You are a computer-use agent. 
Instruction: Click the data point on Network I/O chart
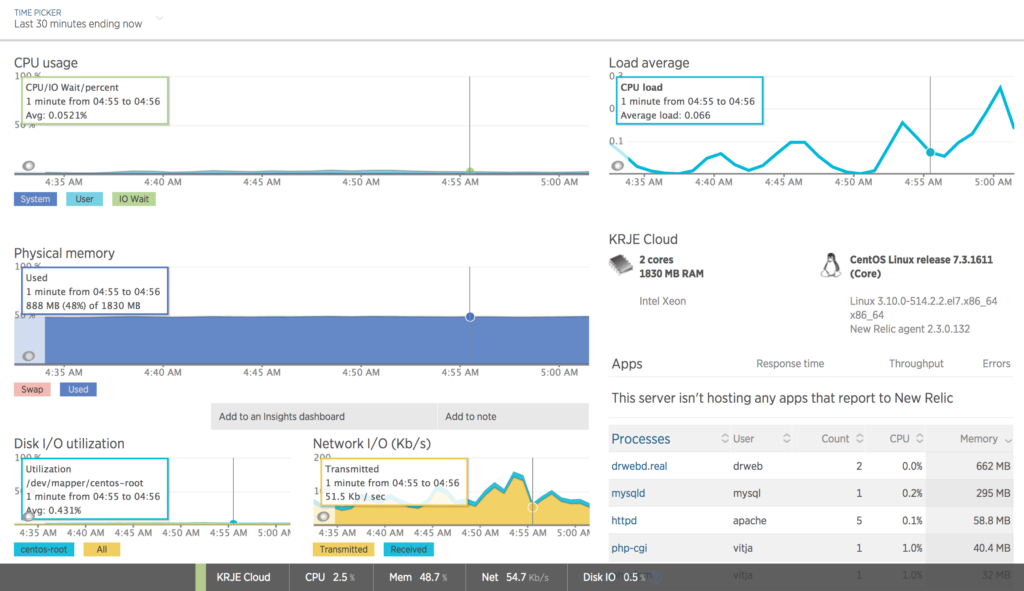tap(532, 507)
